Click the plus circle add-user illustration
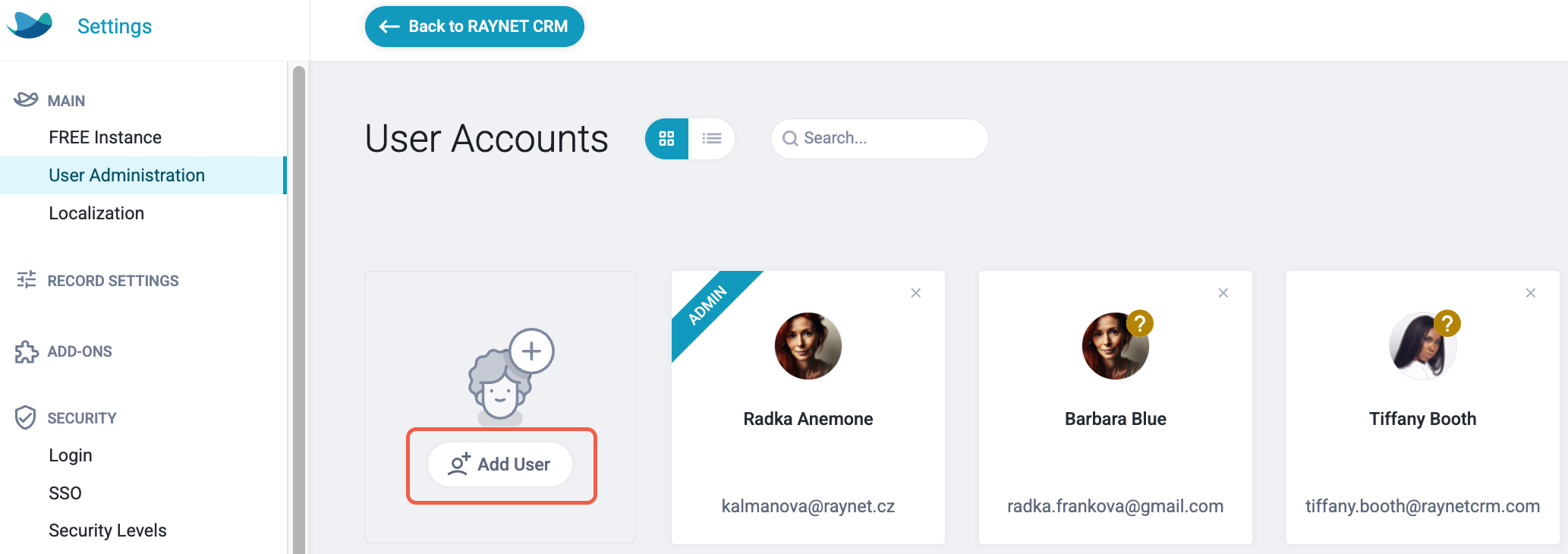 tap(531, 351)
